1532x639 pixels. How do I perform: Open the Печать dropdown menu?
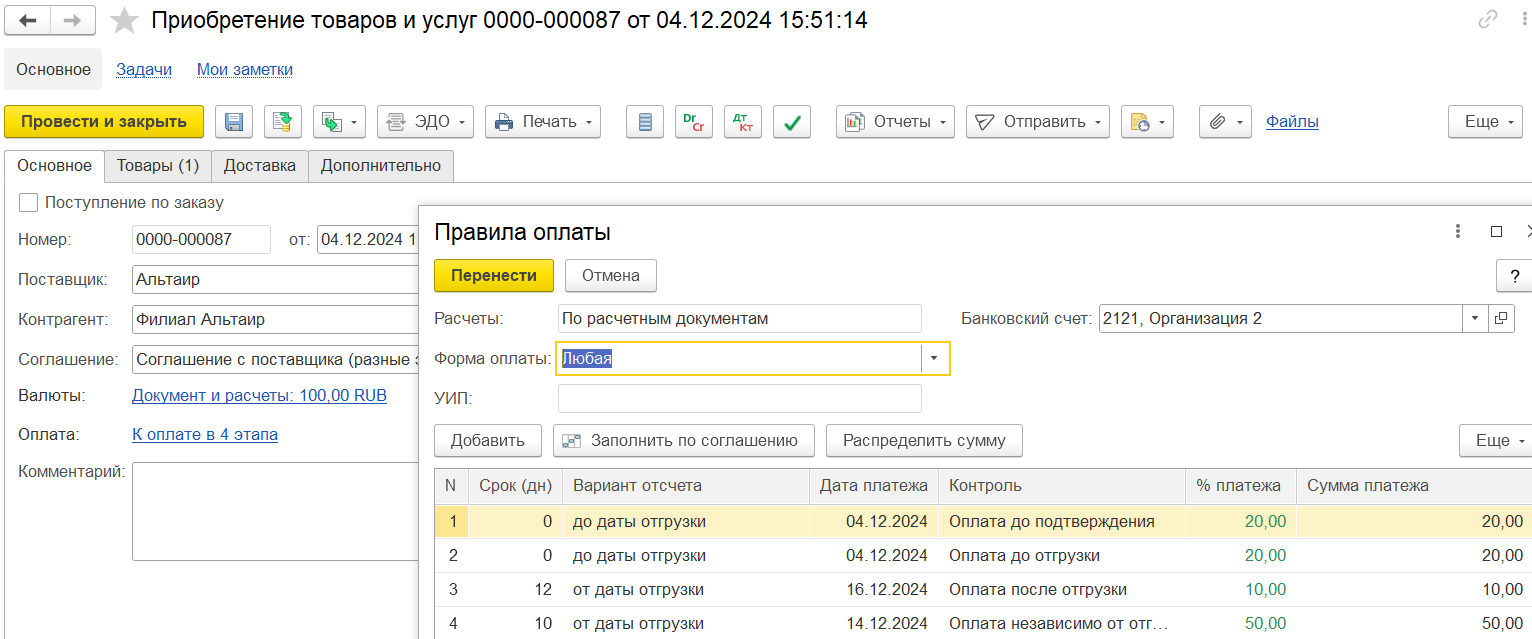543,122
